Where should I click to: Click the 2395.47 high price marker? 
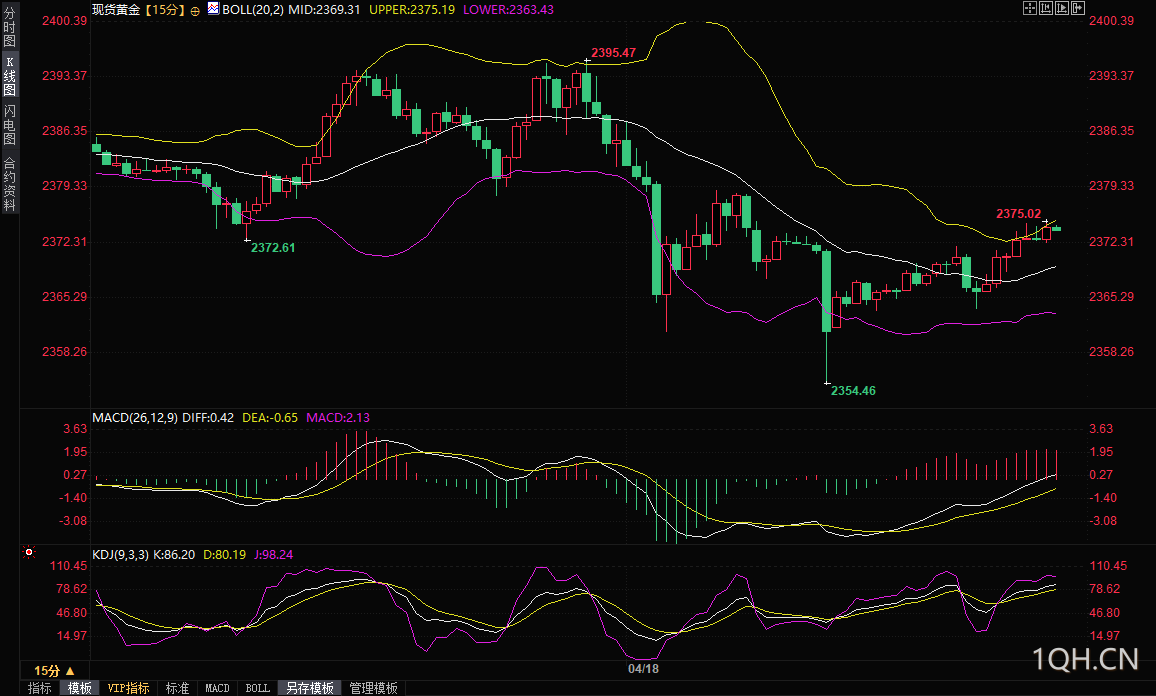tap(613, 52)
